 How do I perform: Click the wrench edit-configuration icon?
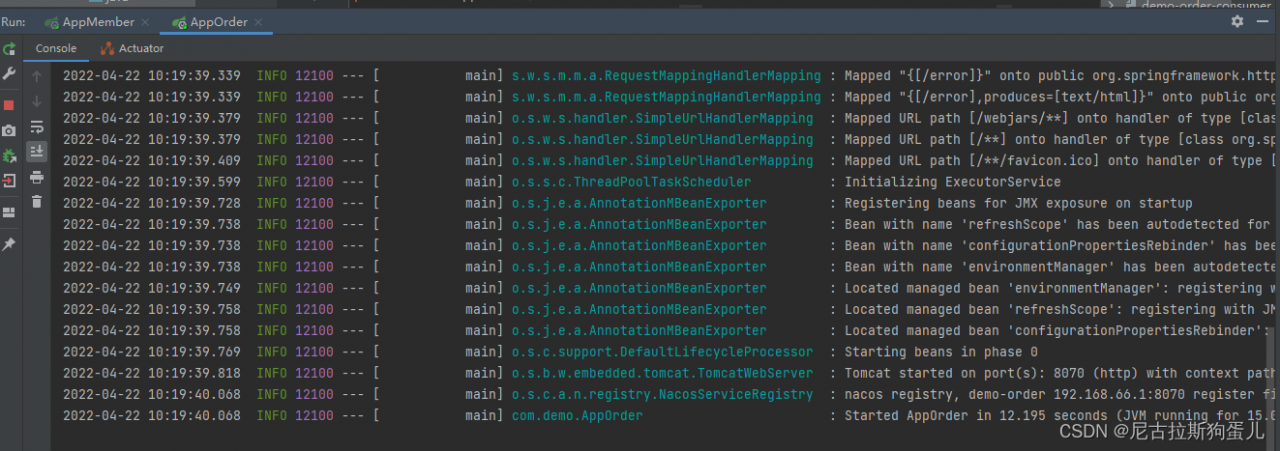click(x=9, y=74)
